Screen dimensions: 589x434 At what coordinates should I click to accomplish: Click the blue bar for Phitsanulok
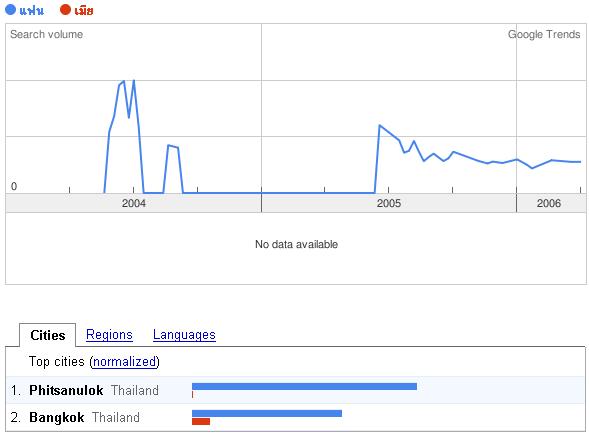tap(304, 386)
